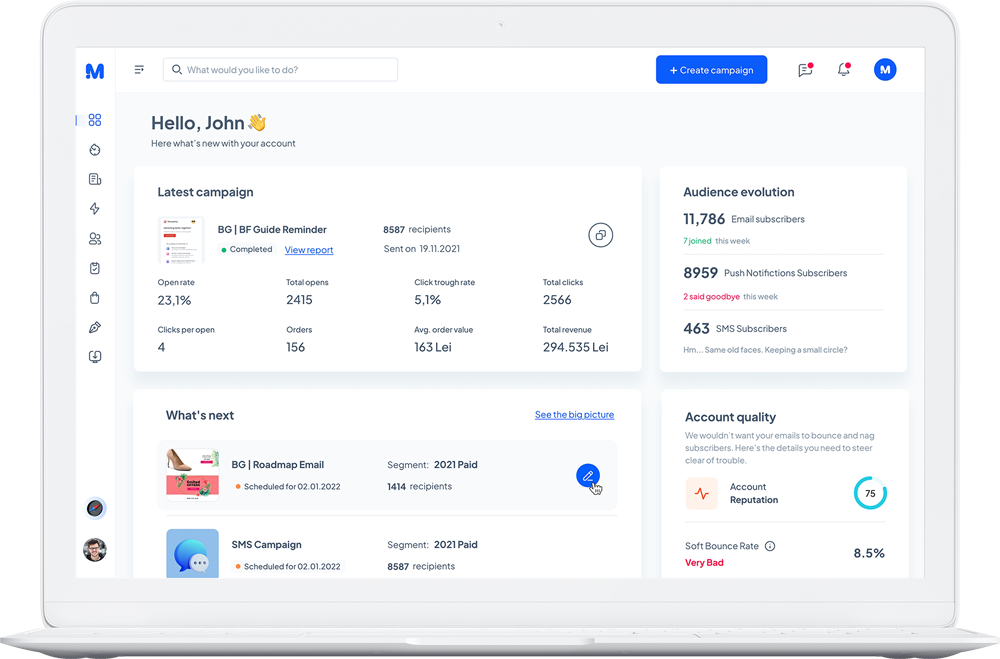
Task: Click the Create campaign button
Action: 711,70
